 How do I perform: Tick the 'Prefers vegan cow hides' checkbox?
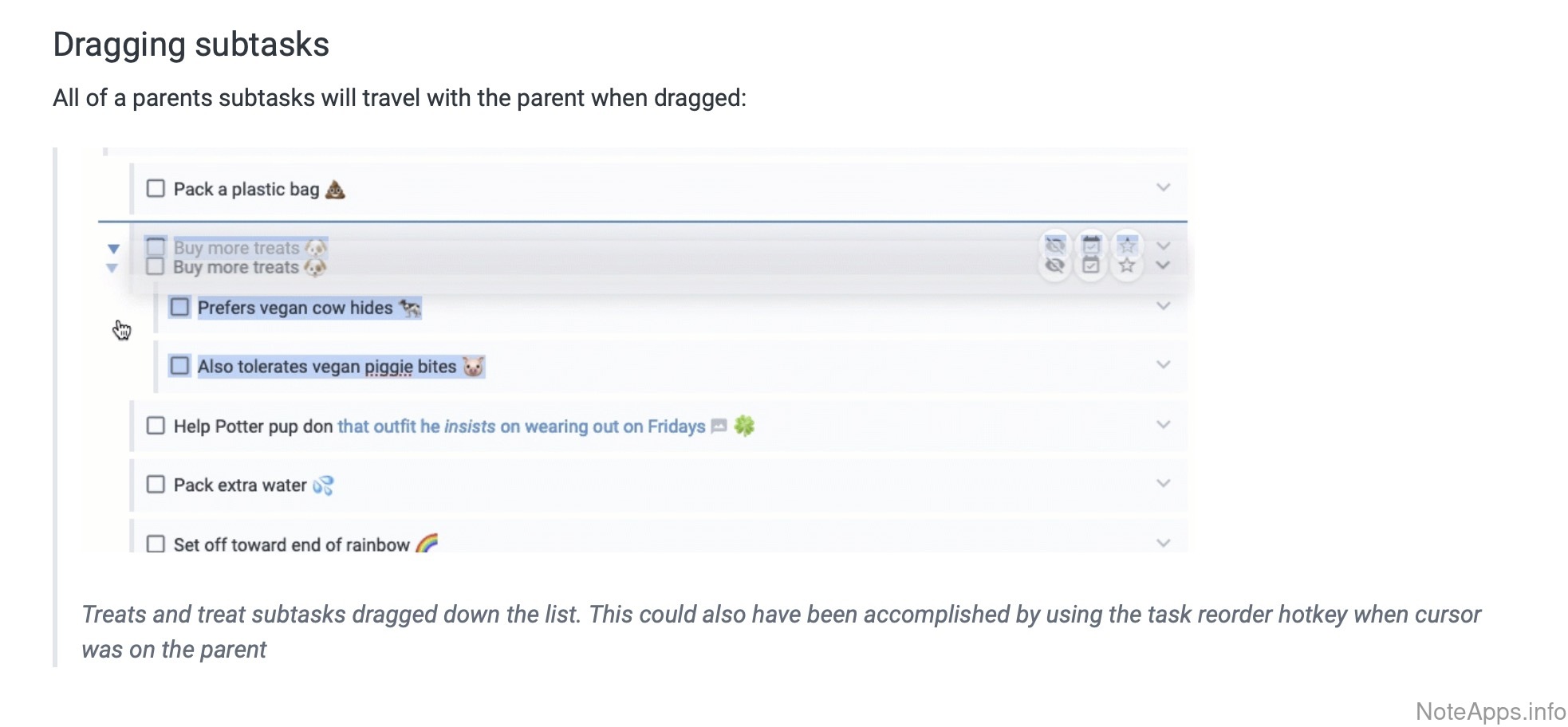pos(180,307)
